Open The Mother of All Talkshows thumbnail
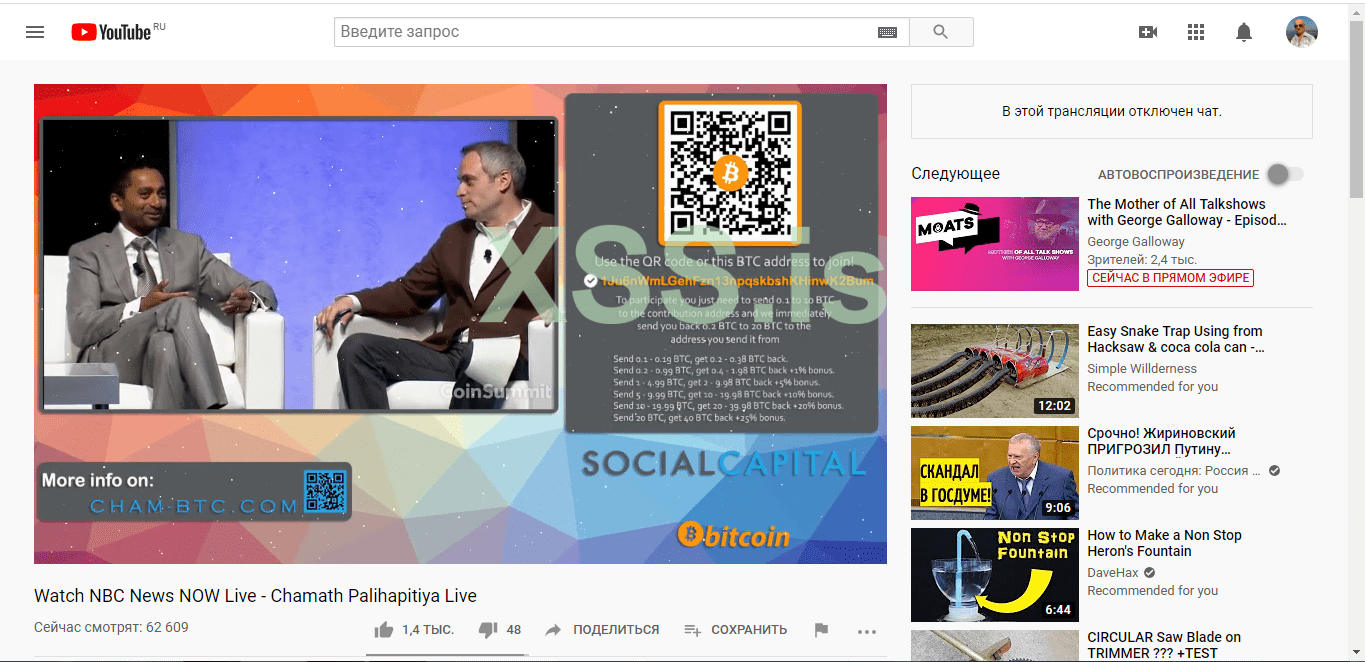This screenshot has width=1365, height=662. 995,244
